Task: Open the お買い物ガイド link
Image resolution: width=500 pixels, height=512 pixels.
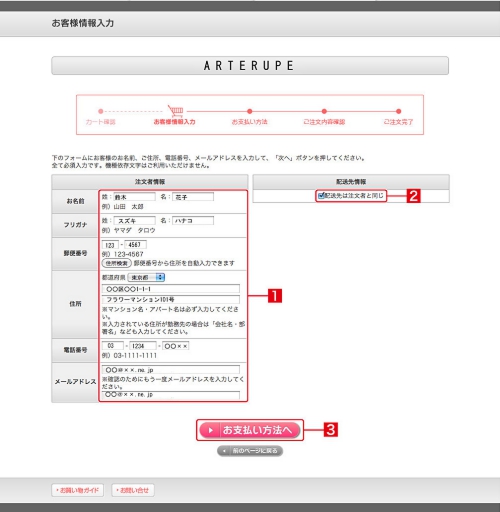Action: click(77, 490)
